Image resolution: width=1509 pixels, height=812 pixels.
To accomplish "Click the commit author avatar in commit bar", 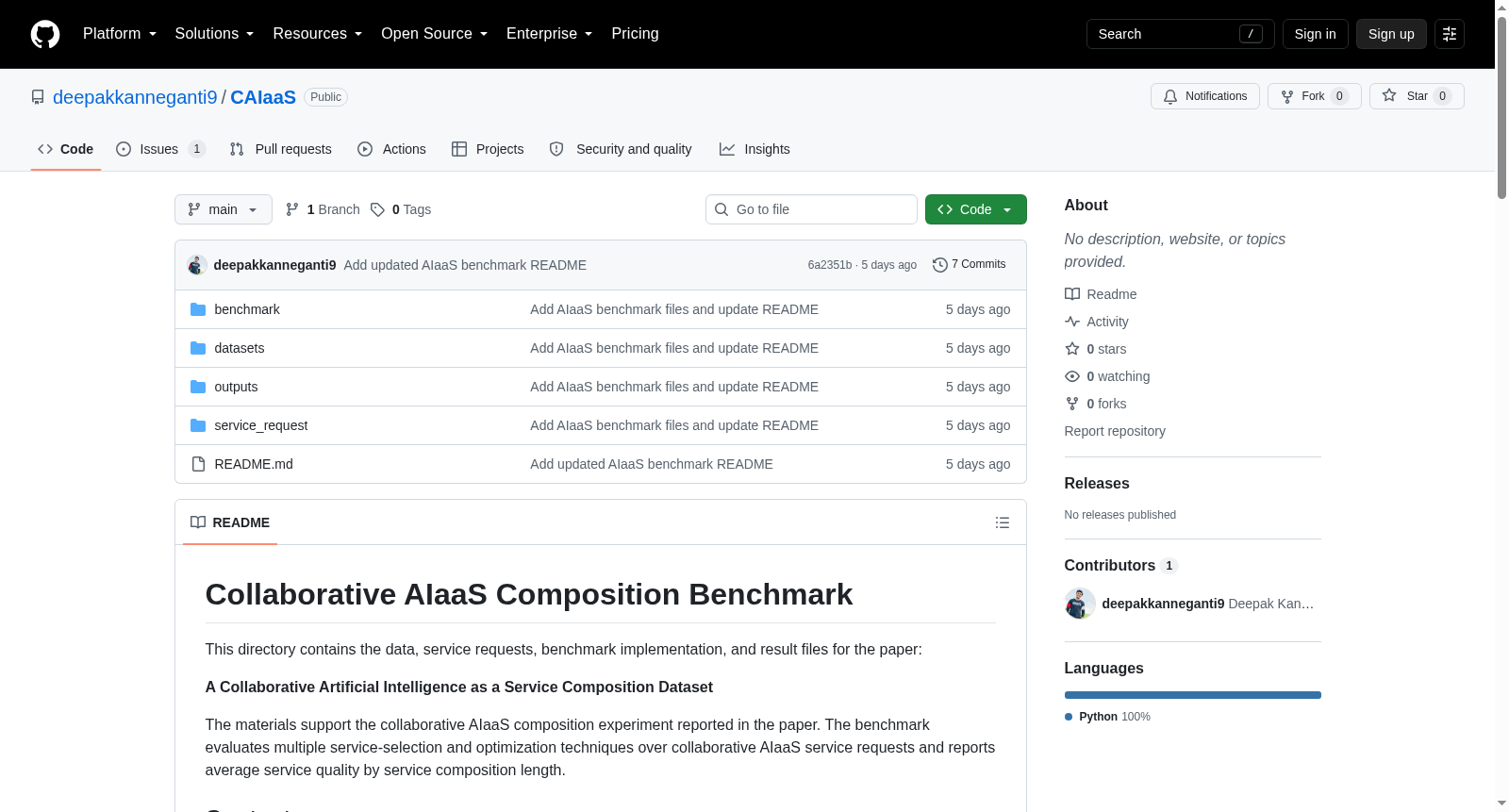I will pyautogui.click(x=197, y=265).
